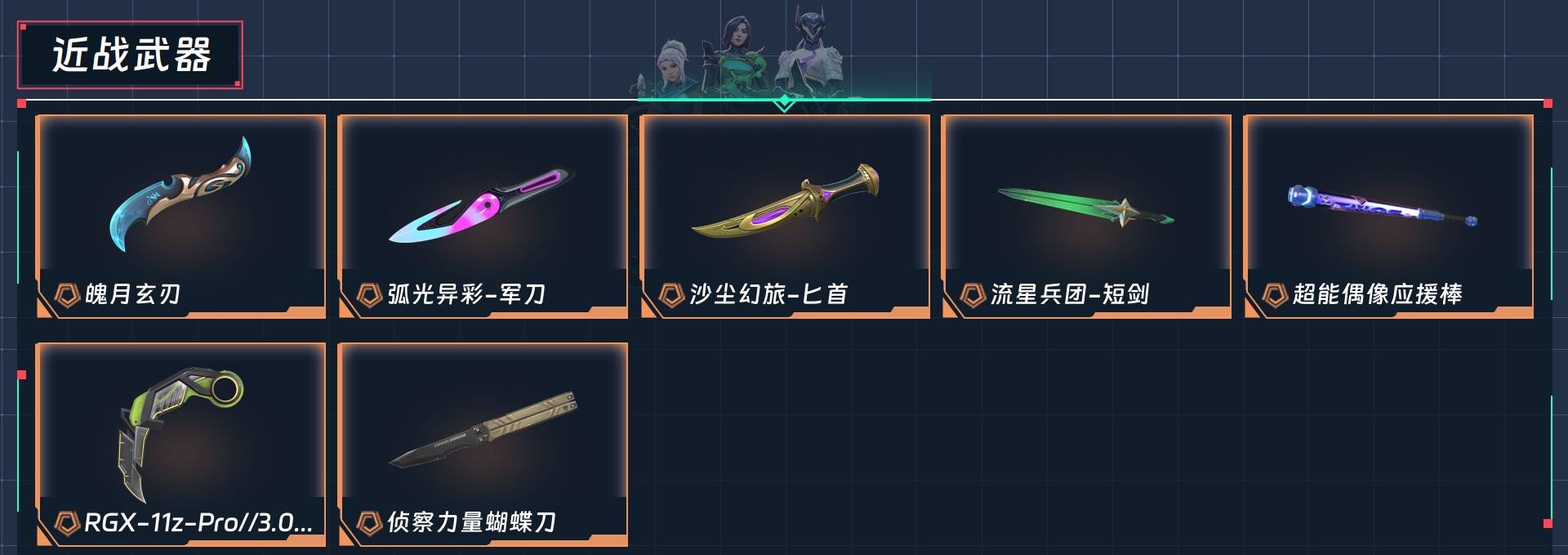Screen dimensions: 1568x555
Task: Click the 弧光异彩-军刀 knife image
Action: (x=482, y=205)
